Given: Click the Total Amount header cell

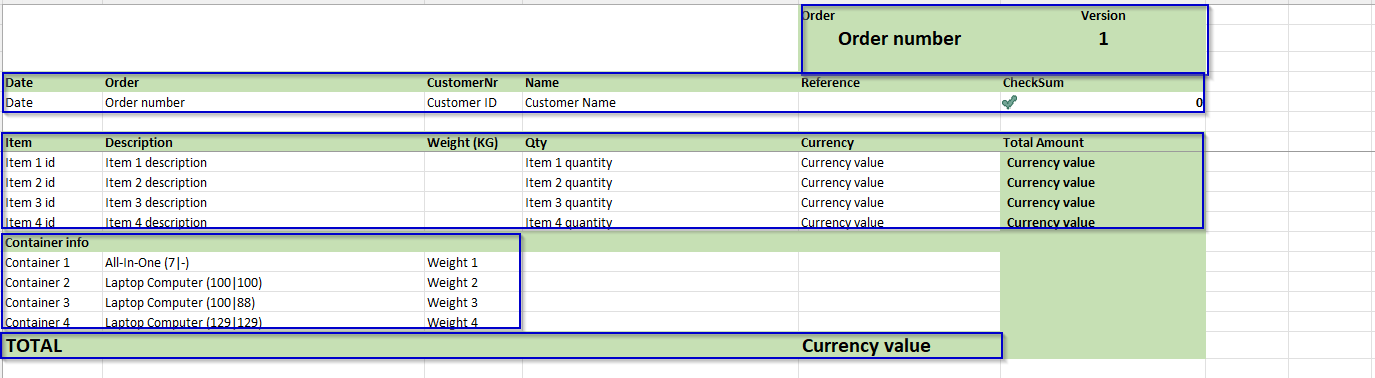Looking at the screenshot, I should [x=1103, y=142].
